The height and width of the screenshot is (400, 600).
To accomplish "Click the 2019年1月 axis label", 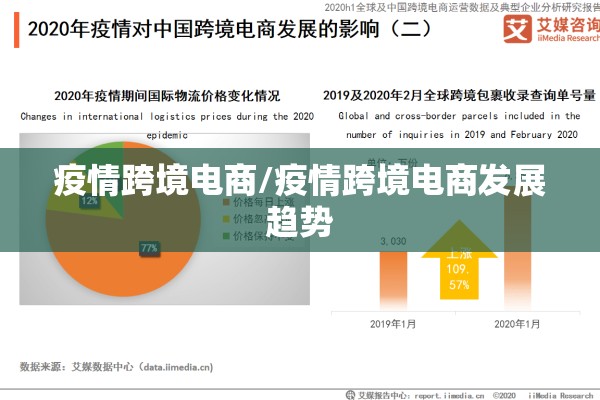I will click(x=393, y=324).
